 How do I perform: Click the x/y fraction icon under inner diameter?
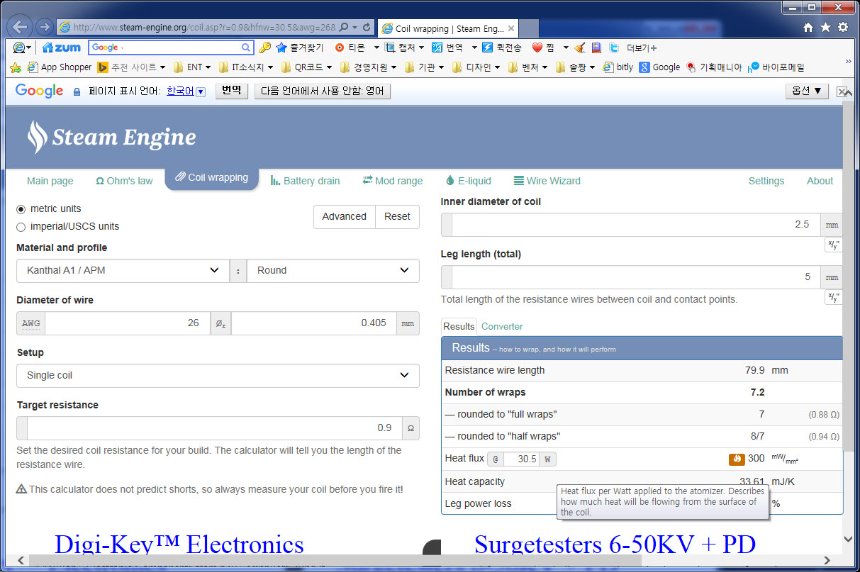pos(833,245)
